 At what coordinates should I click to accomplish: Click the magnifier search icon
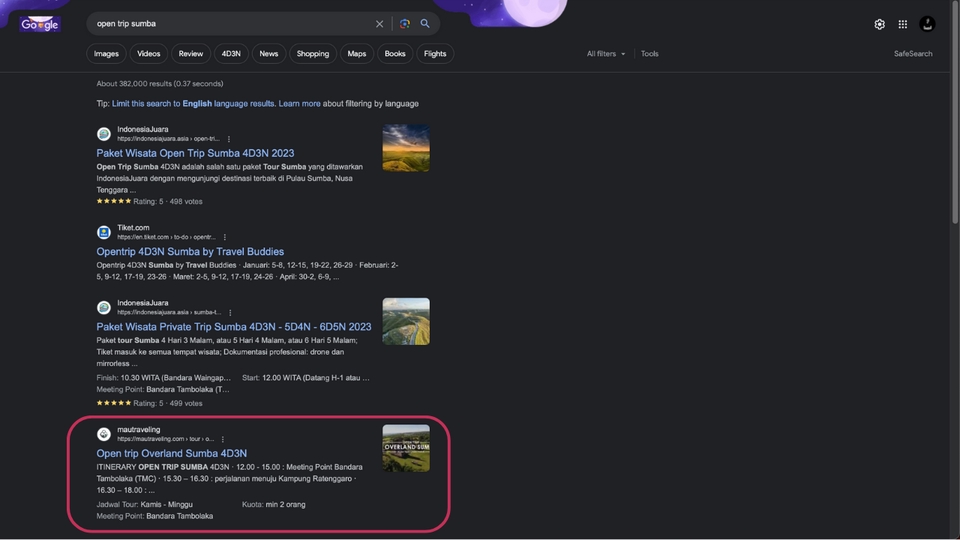point(425,24)
